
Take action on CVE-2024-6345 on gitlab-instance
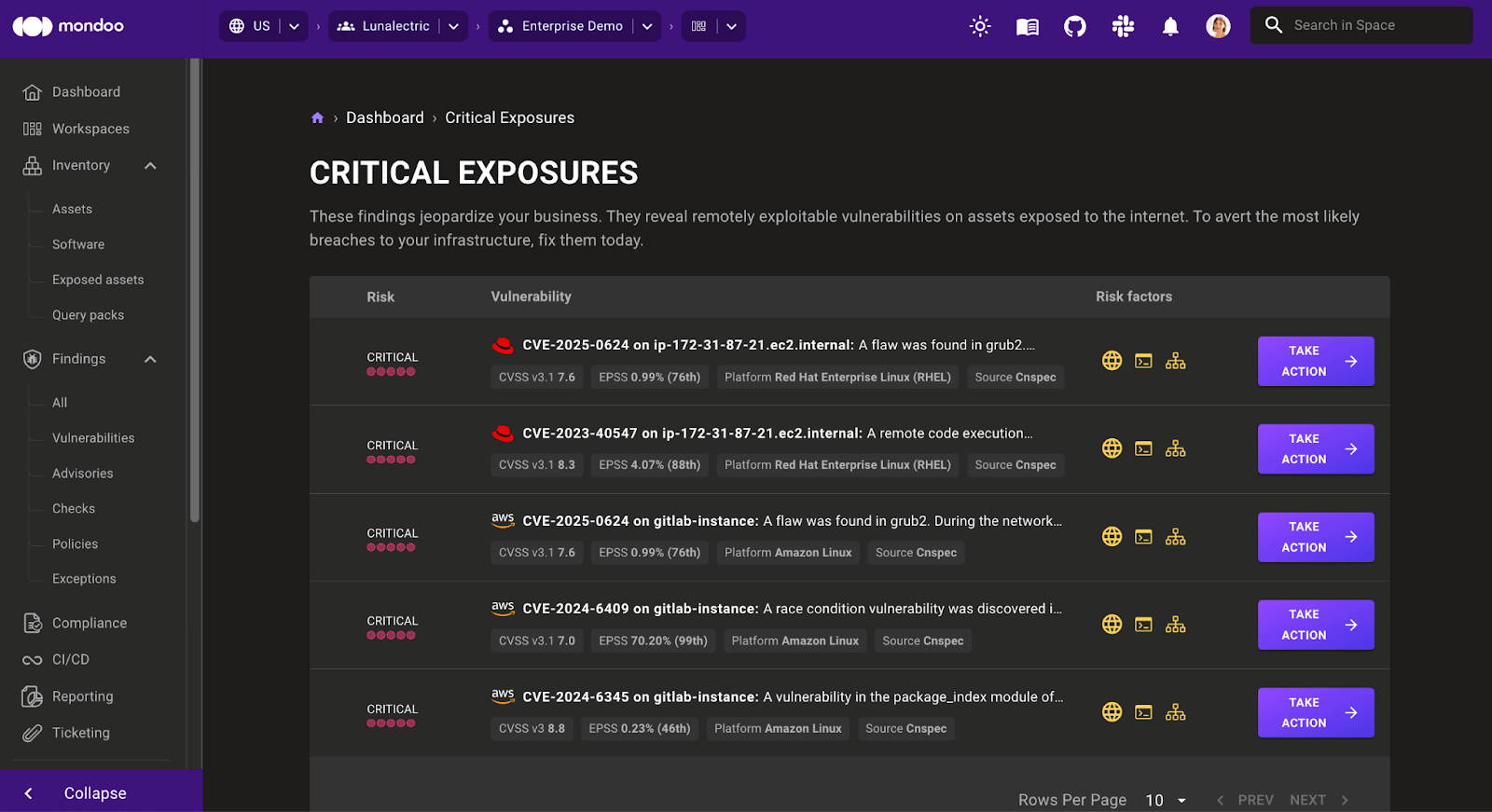point(1315,712)
